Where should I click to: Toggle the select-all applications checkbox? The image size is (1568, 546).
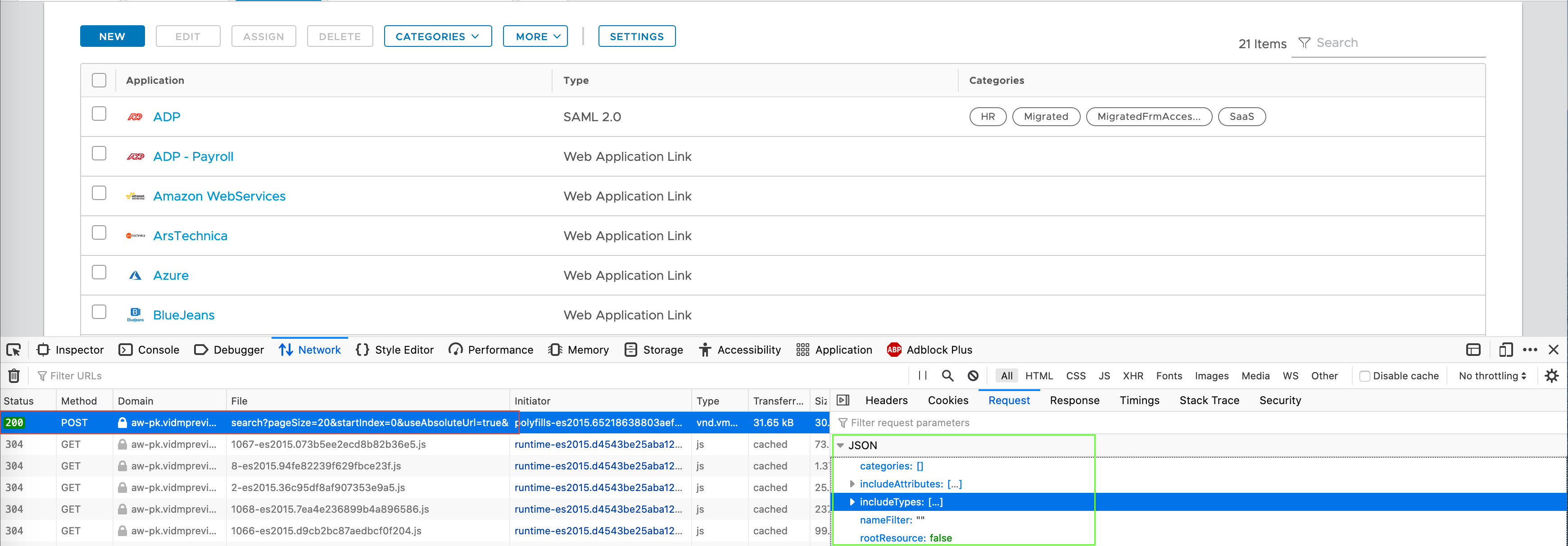coord(99,80)
